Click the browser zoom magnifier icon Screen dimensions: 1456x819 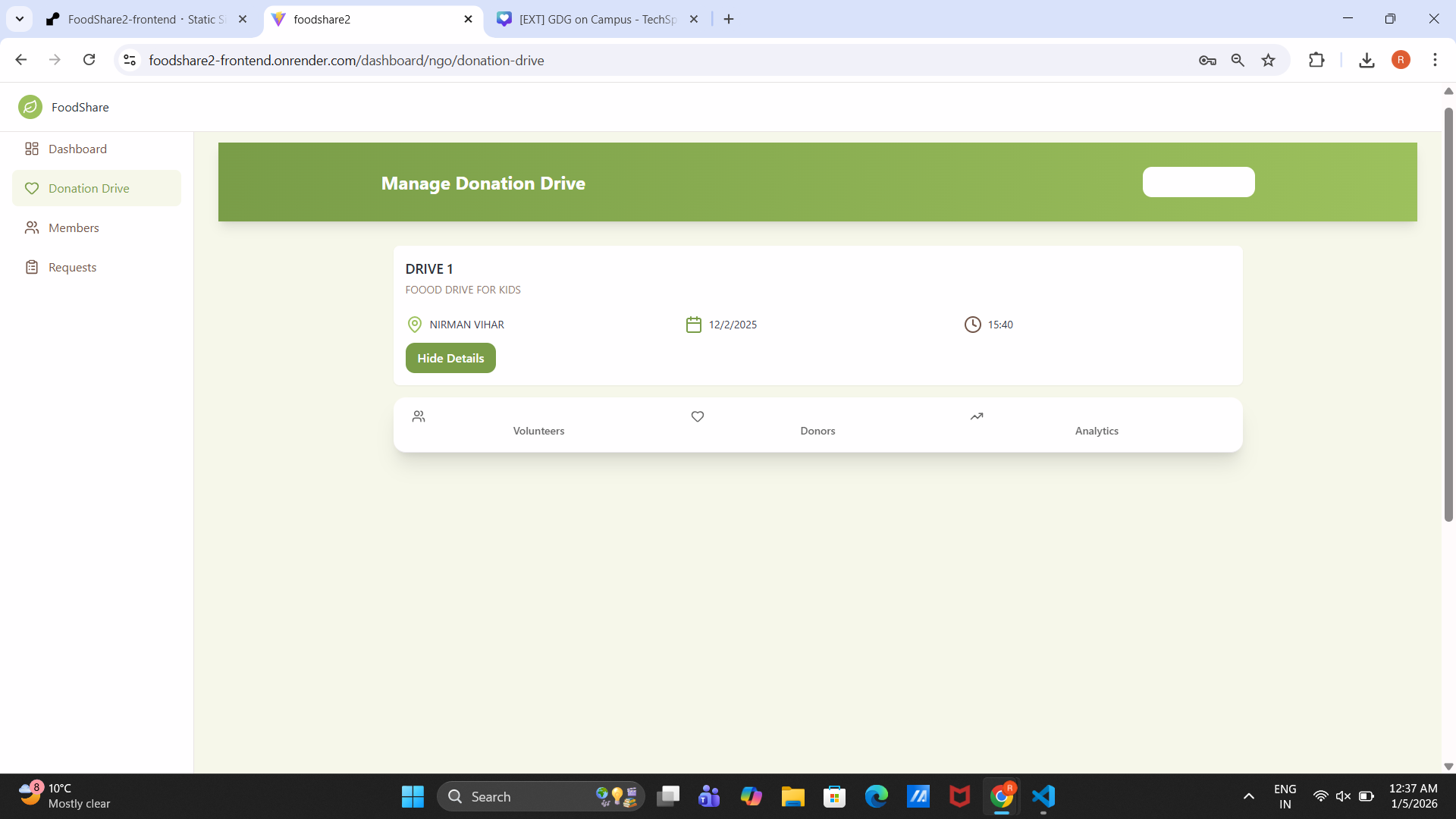click(1238, 60)
